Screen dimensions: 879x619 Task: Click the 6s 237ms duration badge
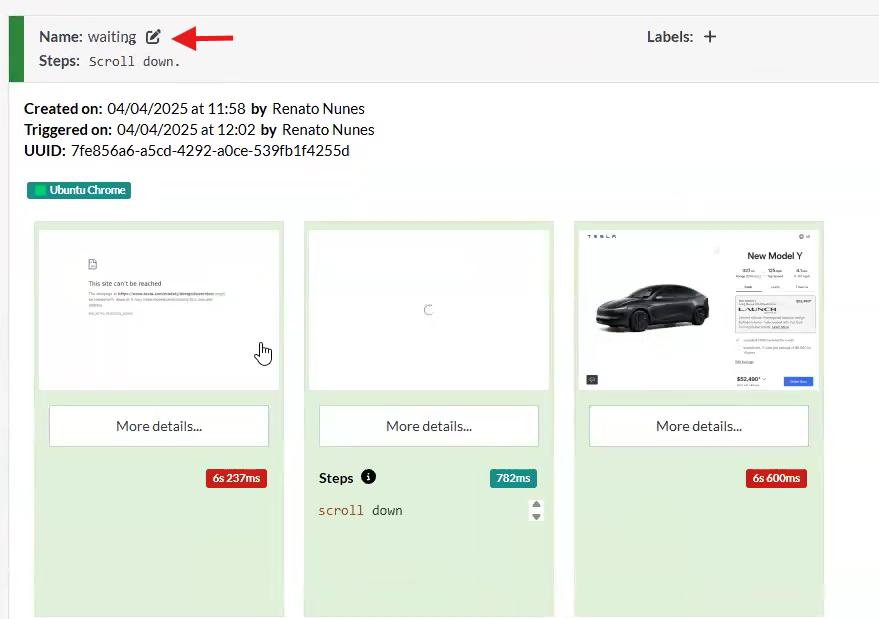tap(236, 478)
